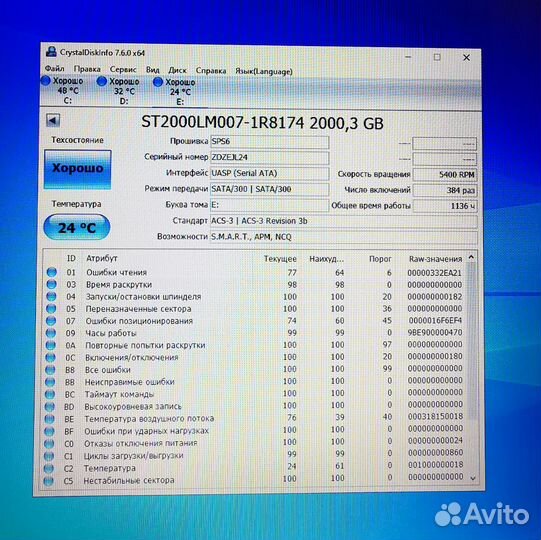
Task: Click the 24 °C temperature indicator
Action: tap(77, 227)
